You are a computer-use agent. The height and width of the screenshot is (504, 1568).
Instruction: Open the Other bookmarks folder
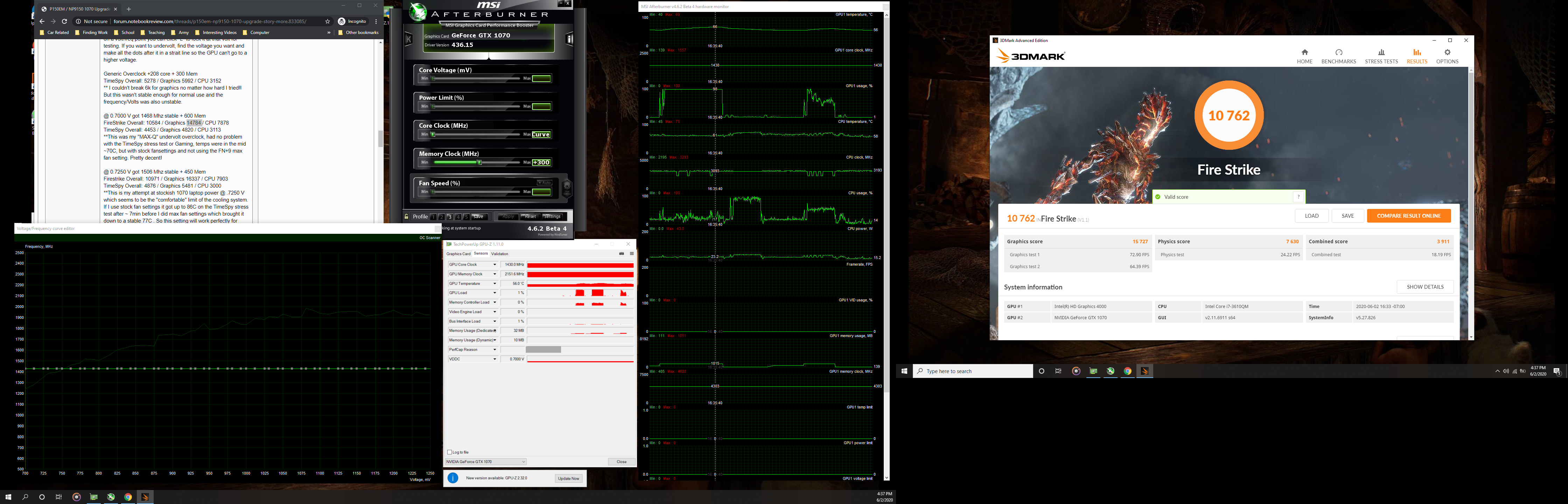[358, 32]
